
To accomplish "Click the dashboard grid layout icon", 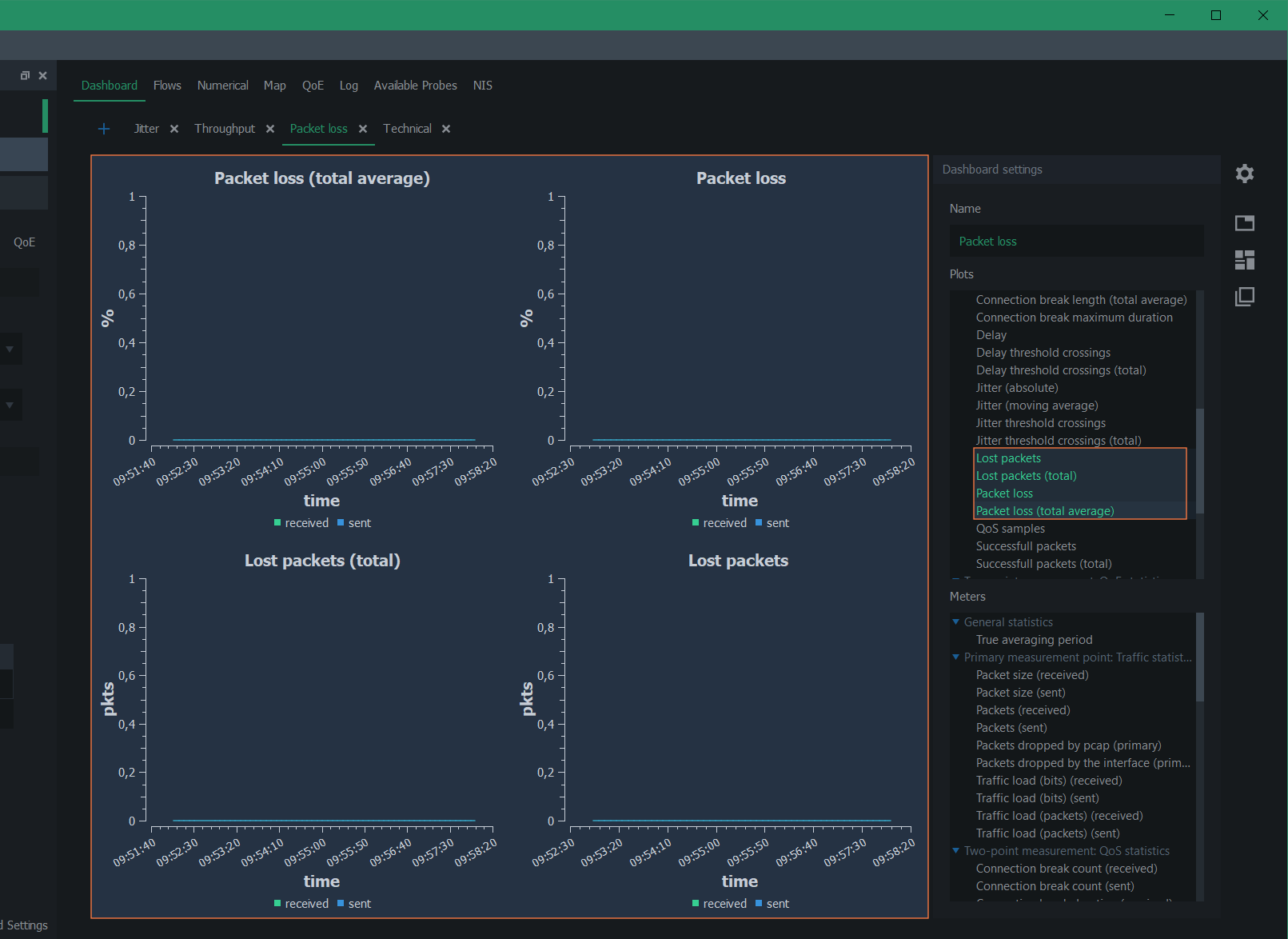I will [x=1244, y=260].
